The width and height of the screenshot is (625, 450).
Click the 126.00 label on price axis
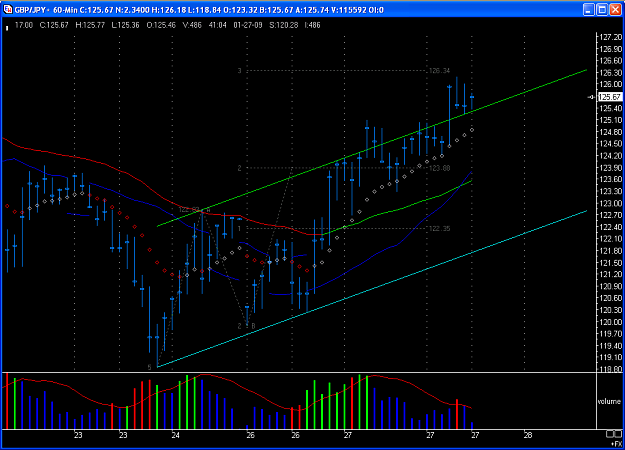coord(611,84)
